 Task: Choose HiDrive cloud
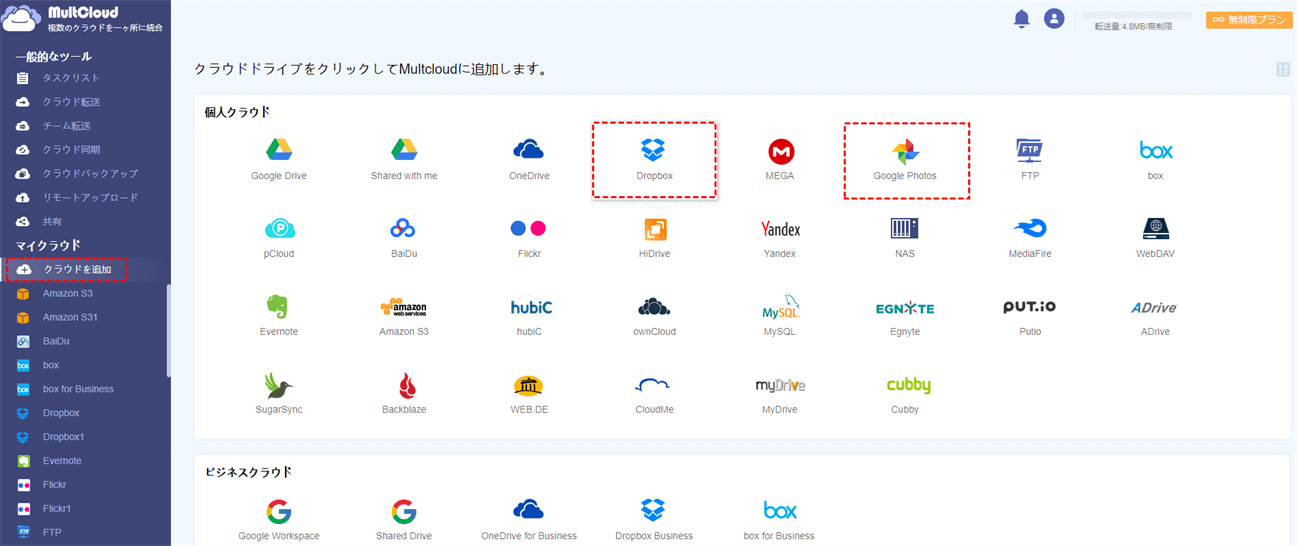pyautogui.click(x=654, y=238)
